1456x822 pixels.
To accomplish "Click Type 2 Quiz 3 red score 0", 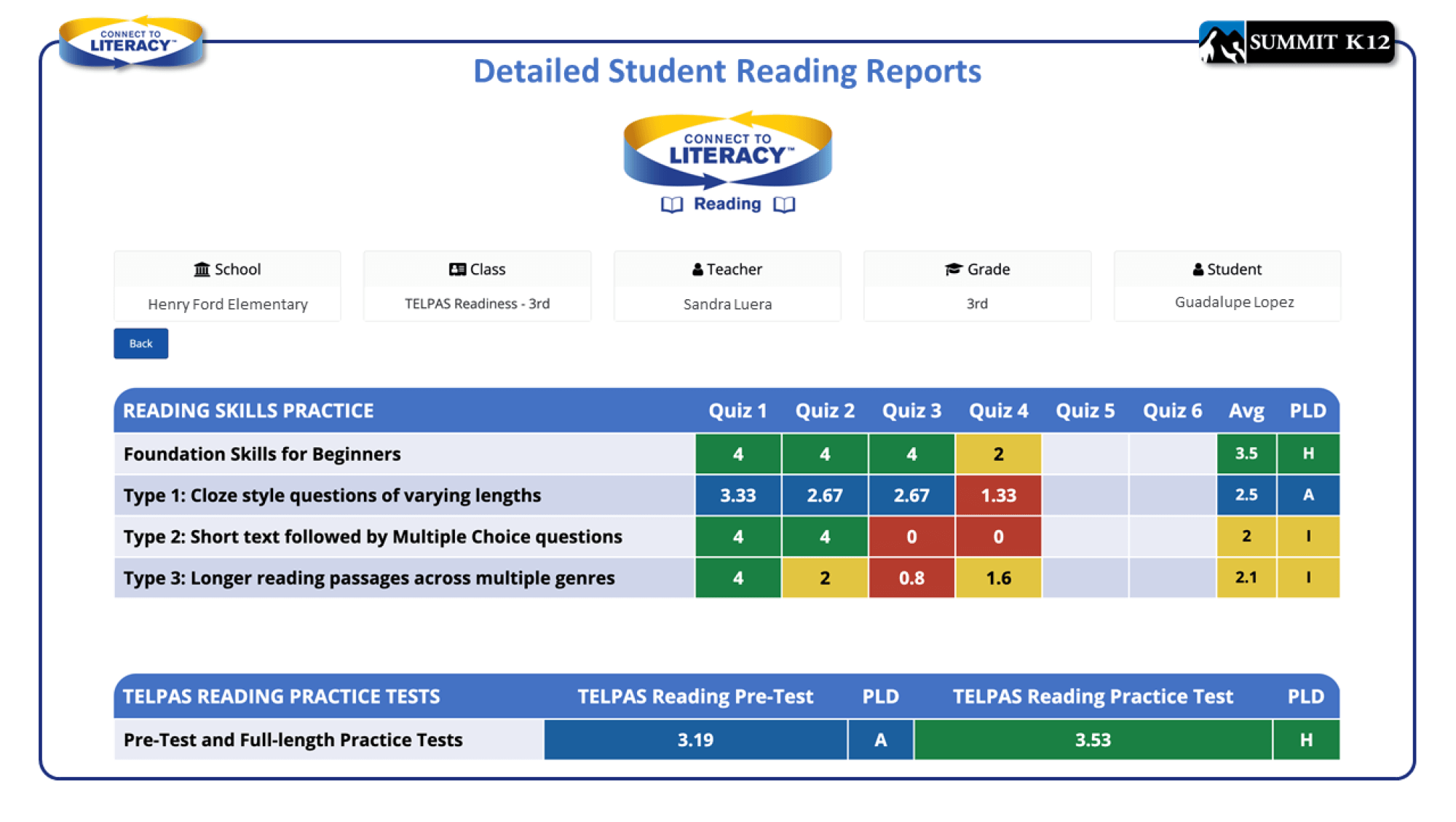I will [911, 537].
